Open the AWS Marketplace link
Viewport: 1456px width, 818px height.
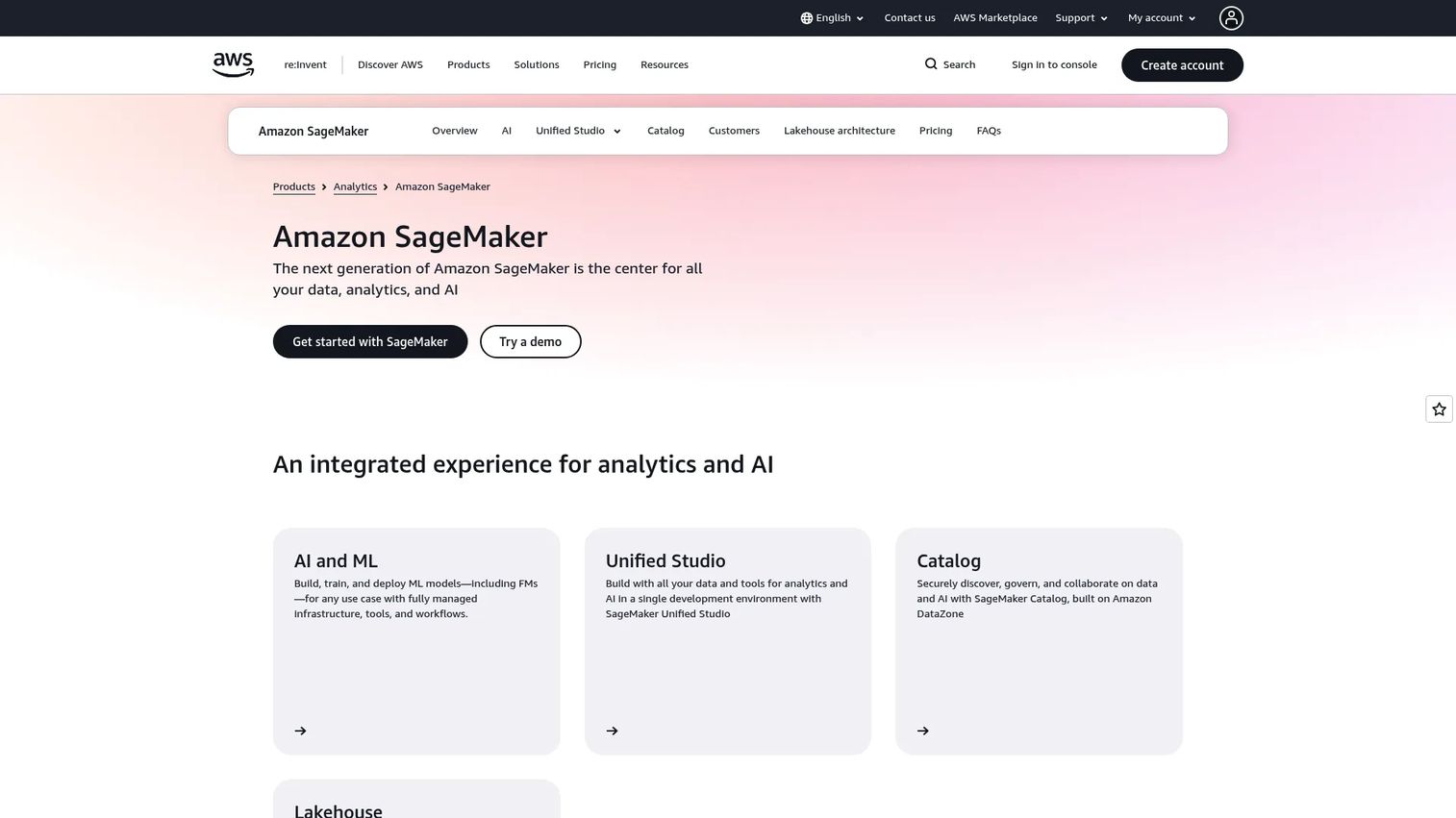click(995, 18)
